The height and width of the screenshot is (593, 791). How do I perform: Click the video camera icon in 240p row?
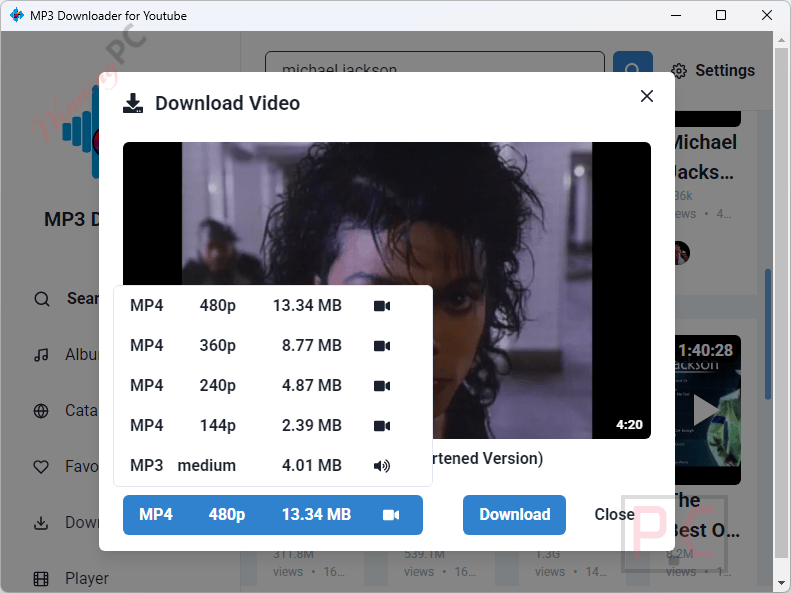click(x=382, y=386)
